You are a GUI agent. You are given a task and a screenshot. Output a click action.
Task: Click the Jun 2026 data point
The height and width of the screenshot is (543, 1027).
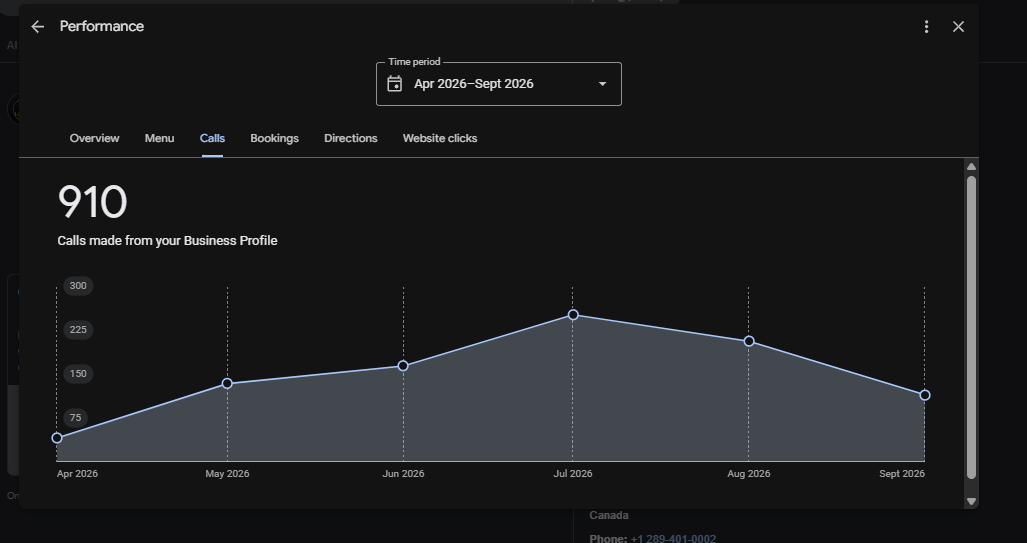[403, 366]
